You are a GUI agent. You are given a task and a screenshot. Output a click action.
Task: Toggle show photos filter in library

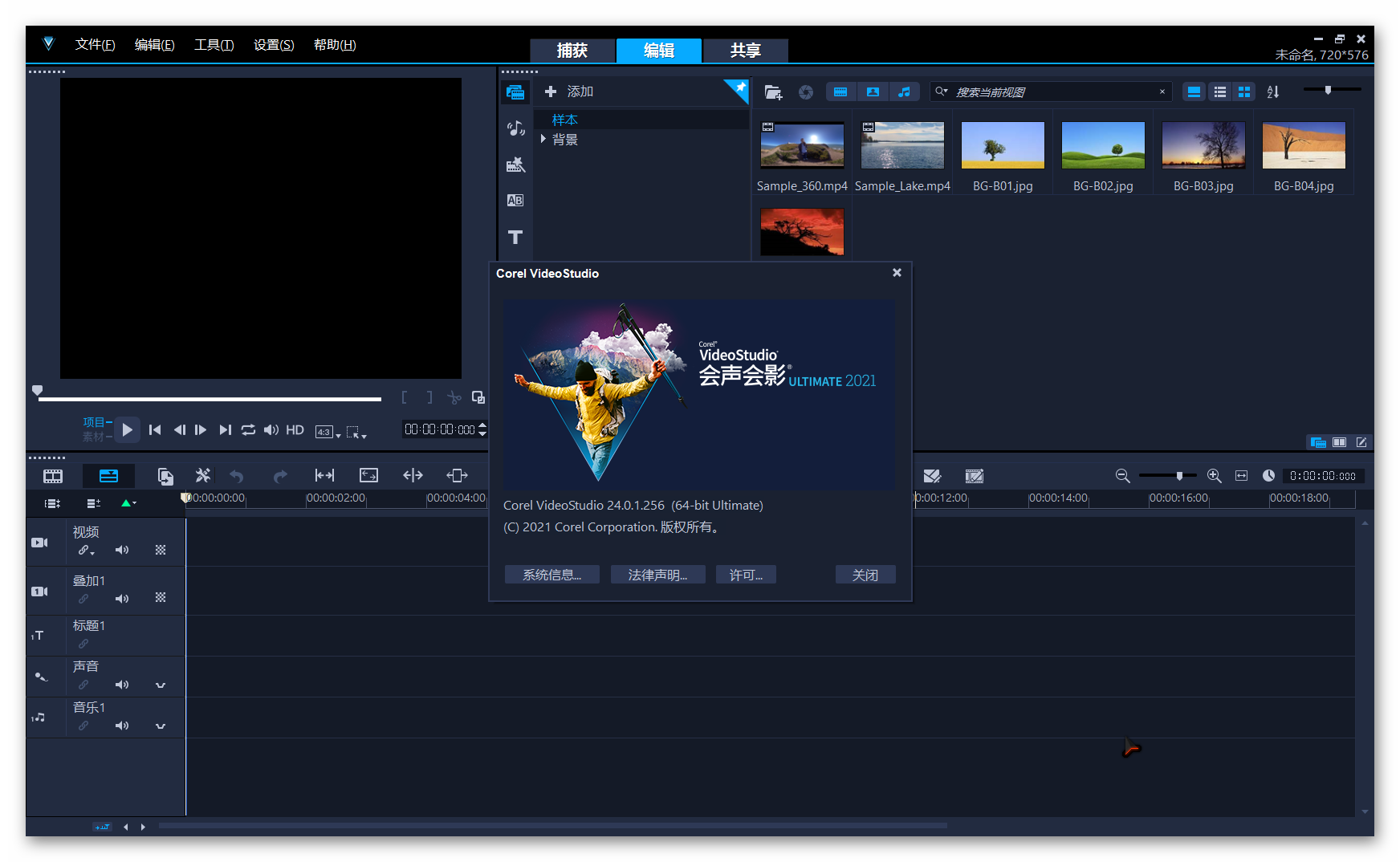coord(873,92)
